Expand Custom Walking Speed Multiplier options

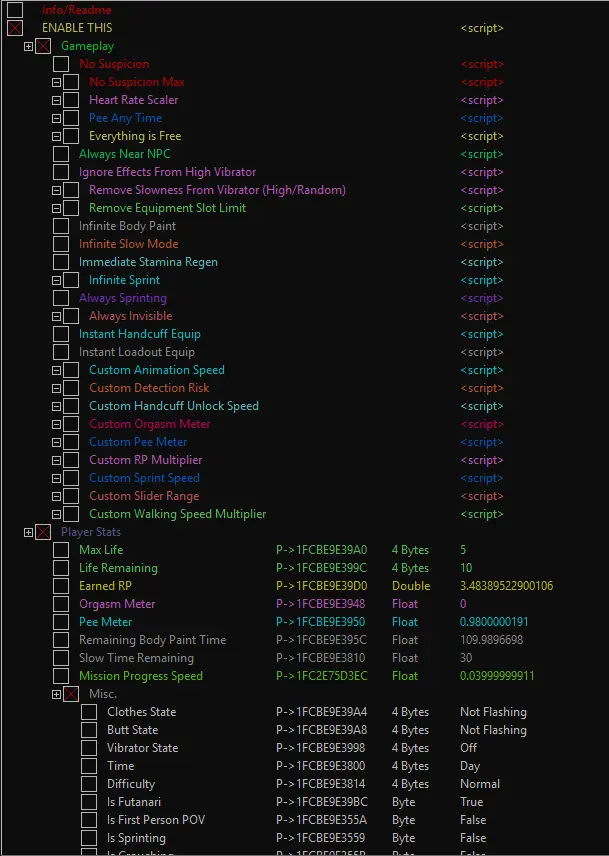[x=57, y=514]
